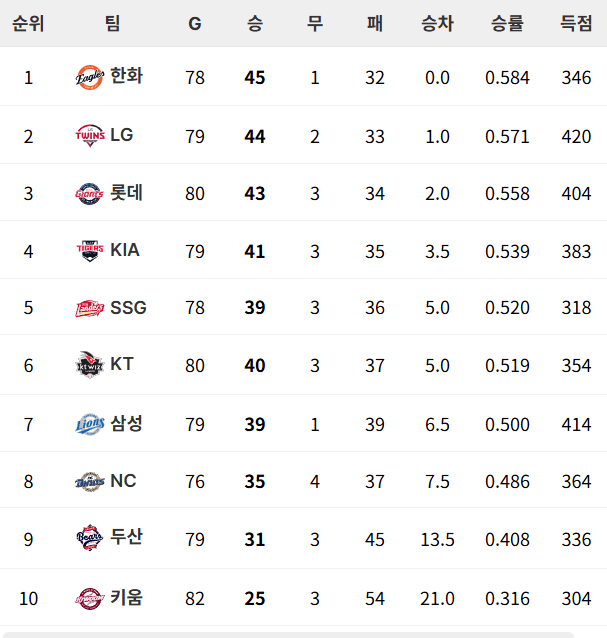The height and width of the screenshot is (638, 607).
Task: Click the Kiwoom Heroes logo
Action: click(90, 599)
